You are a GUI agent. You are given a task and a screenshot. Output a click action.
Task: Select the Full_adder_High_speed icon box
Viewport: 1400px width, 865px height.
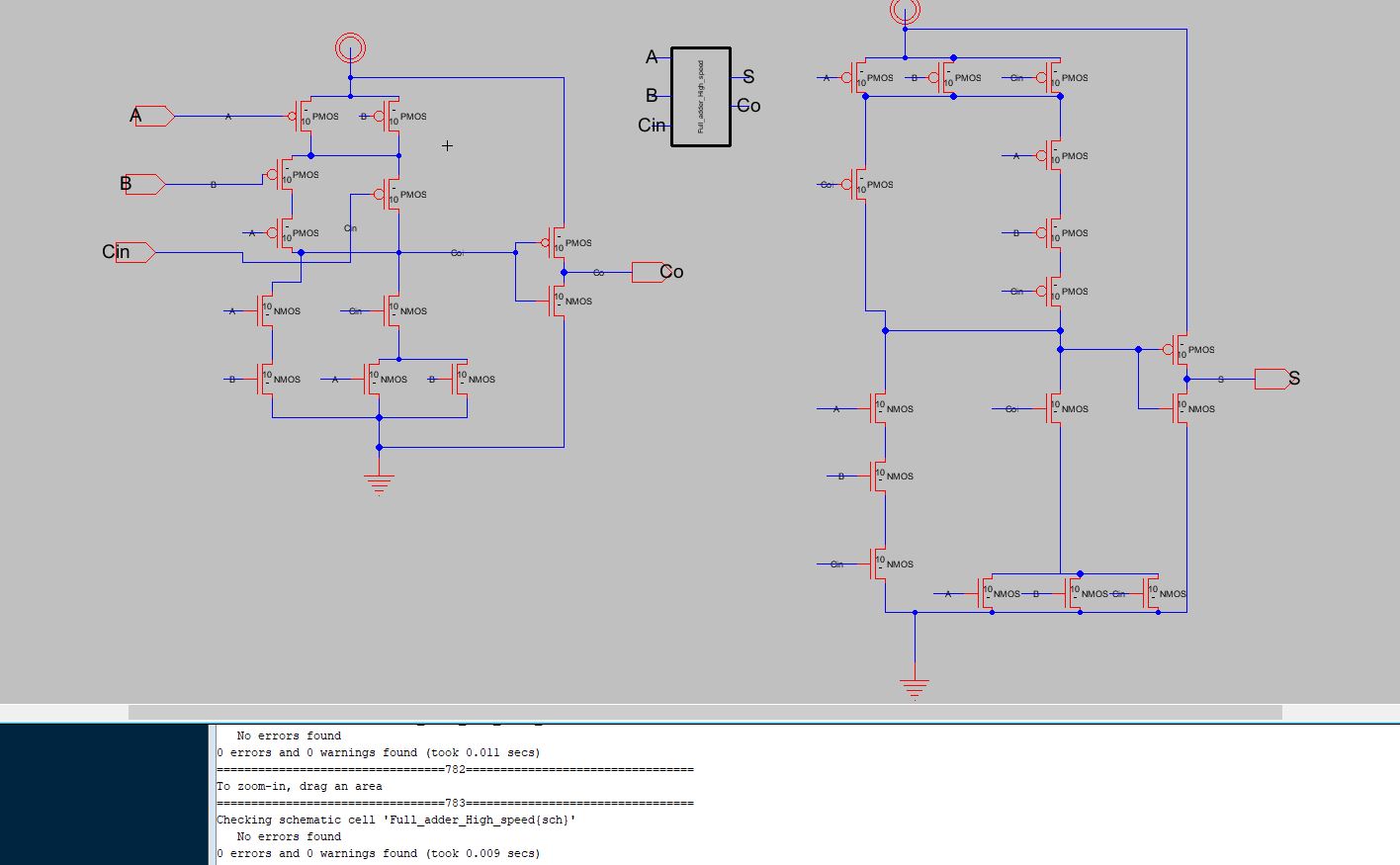701,97
